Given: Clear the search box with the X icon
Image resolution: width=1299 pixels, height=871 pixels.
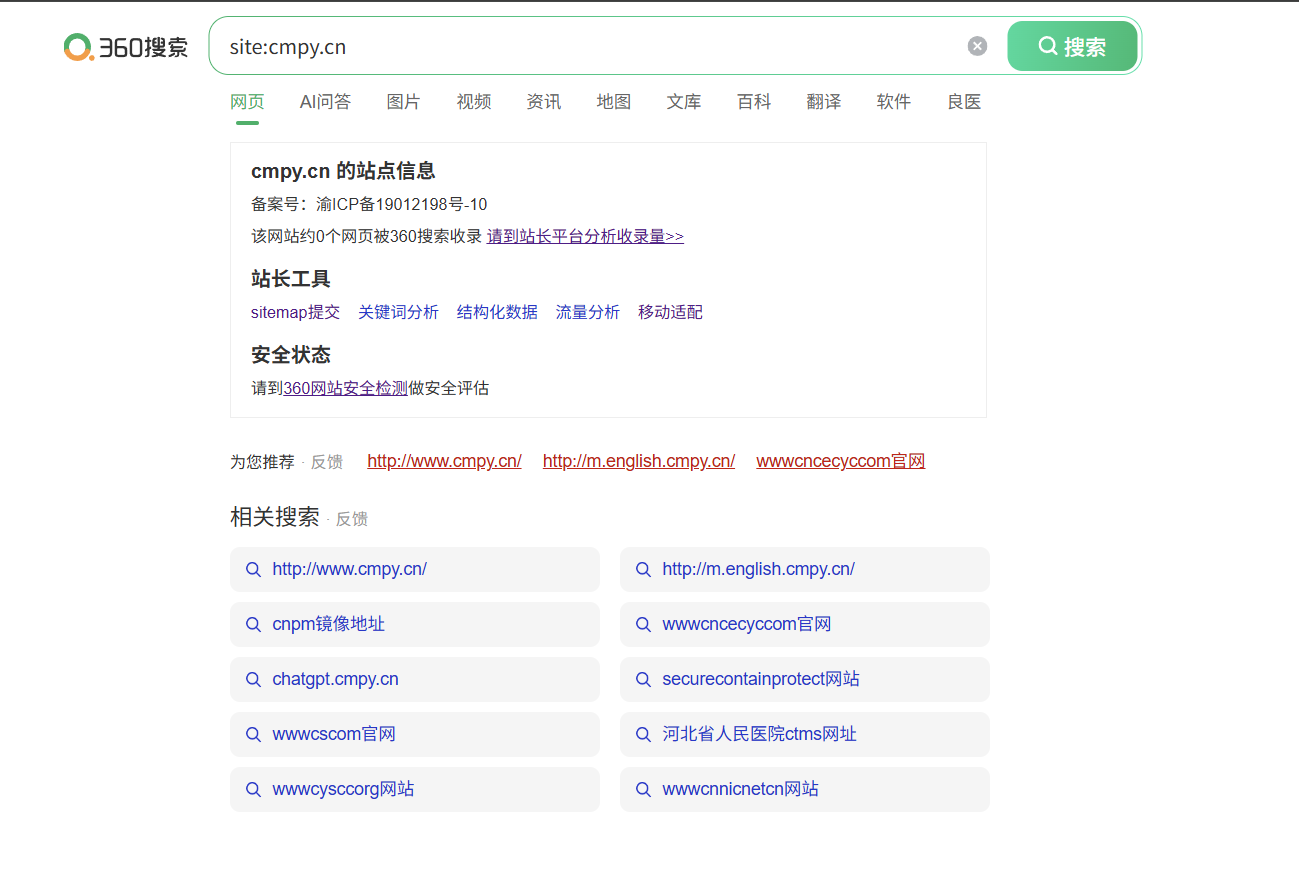Looking at the screenshot, I should pos(977,46).
